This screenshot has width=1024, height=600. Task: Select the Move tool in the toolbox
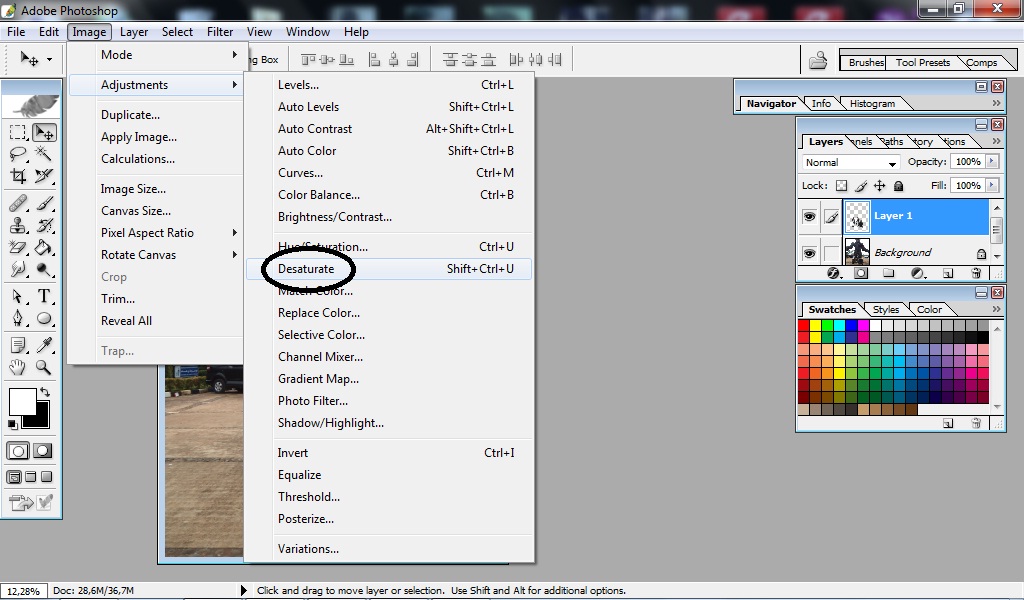pos(44,133)
